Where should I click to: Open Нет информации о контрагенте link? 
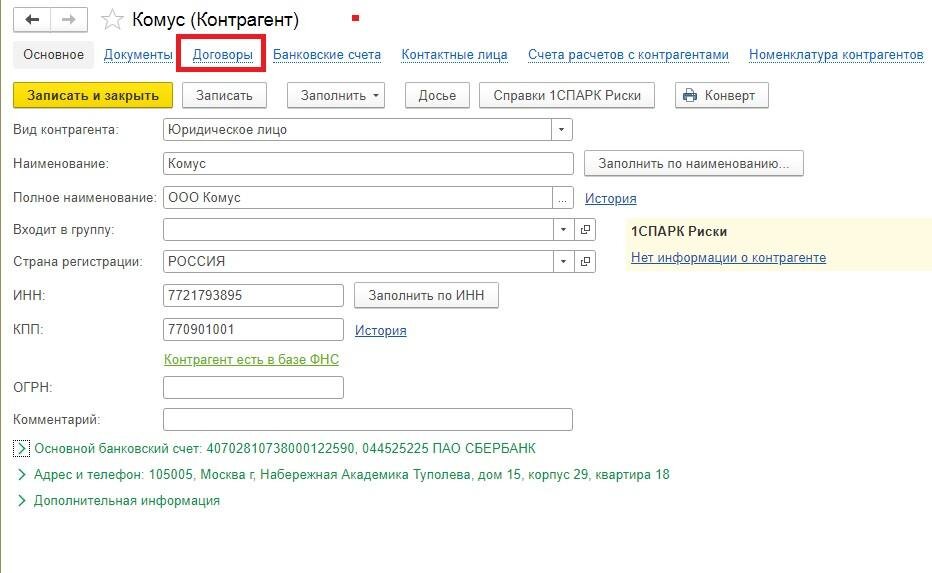pyautogui.click(x=728, y=257)
